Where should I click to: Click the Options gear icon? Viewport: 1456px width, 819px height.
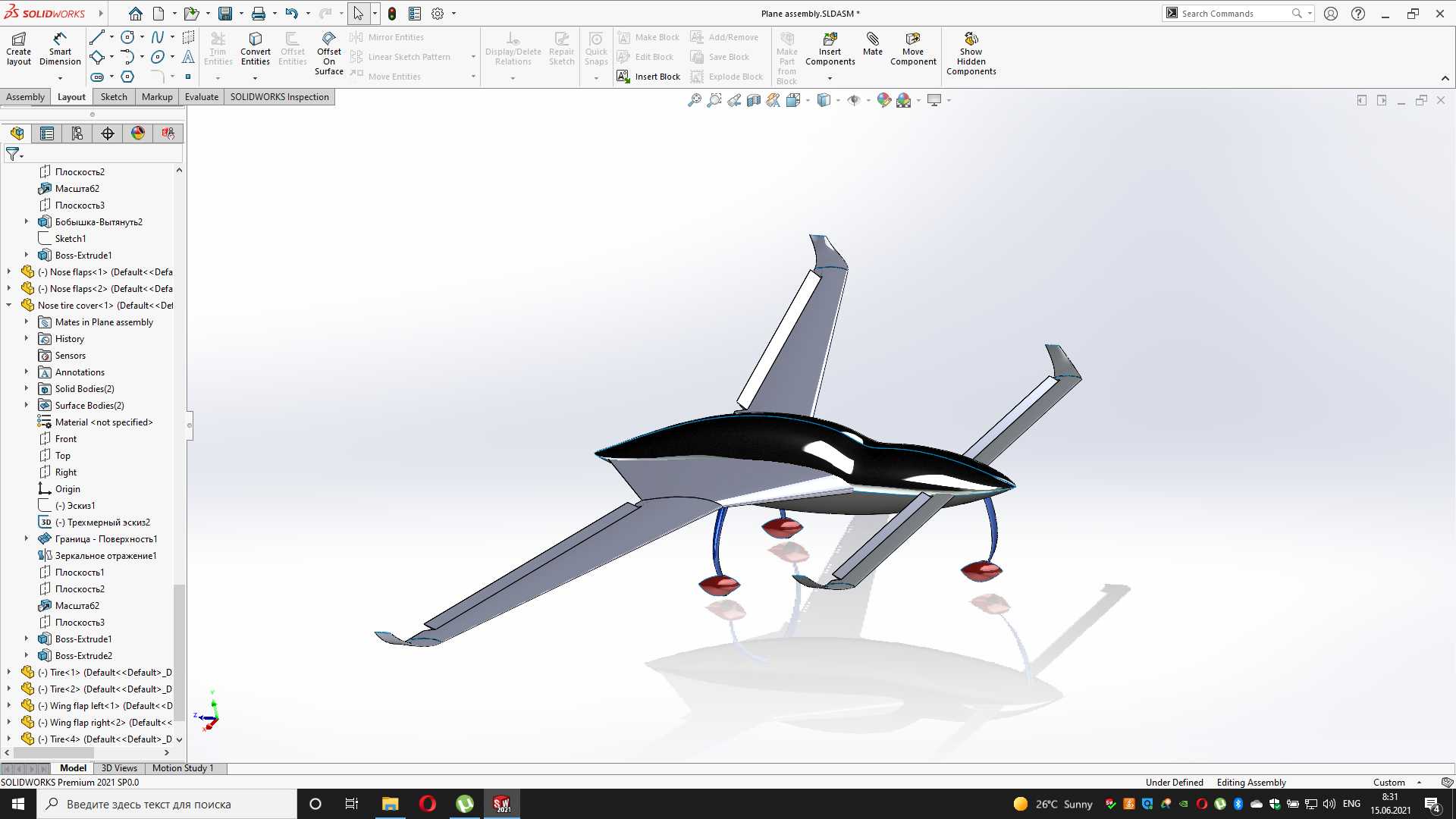[438, 14]
